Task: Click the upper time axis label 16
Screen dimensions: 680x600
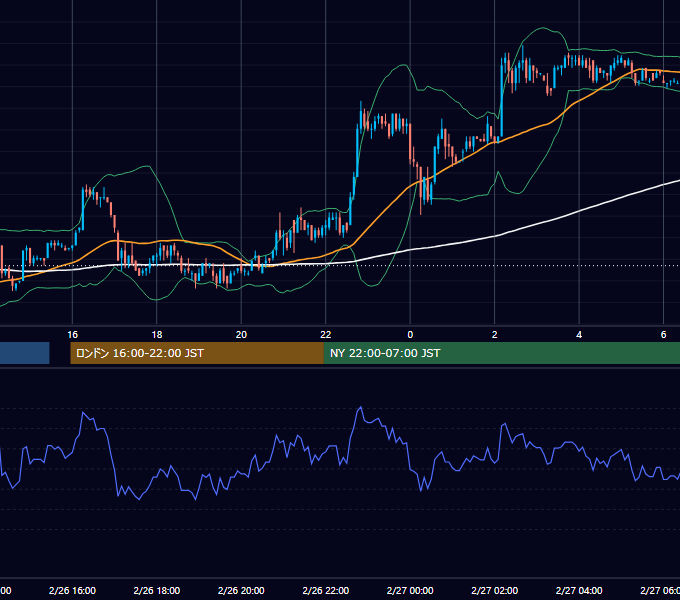Action: tap(72, 335)
